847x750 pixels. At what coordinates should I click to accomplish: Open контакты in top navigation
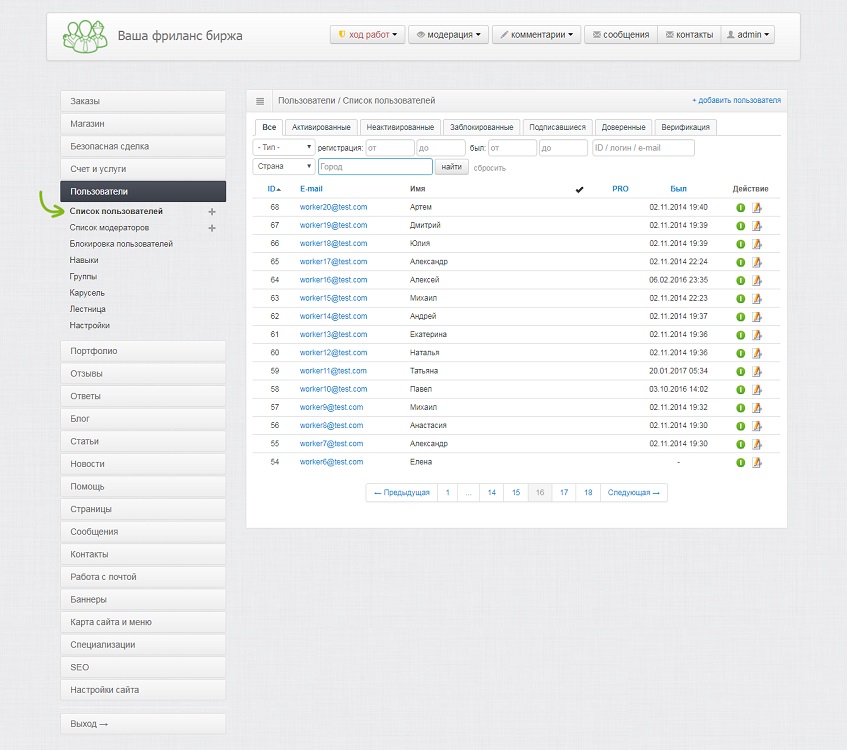[689, 35]
